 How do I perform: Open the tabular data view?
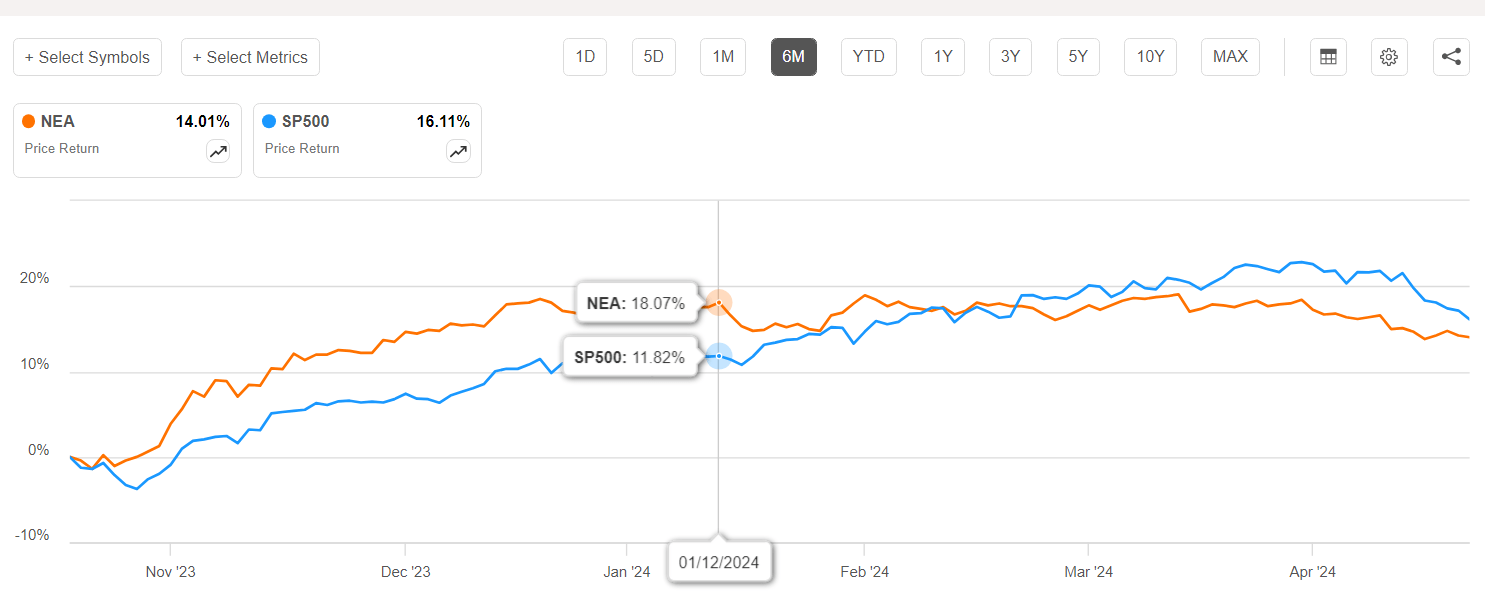tap(1328, 57)
